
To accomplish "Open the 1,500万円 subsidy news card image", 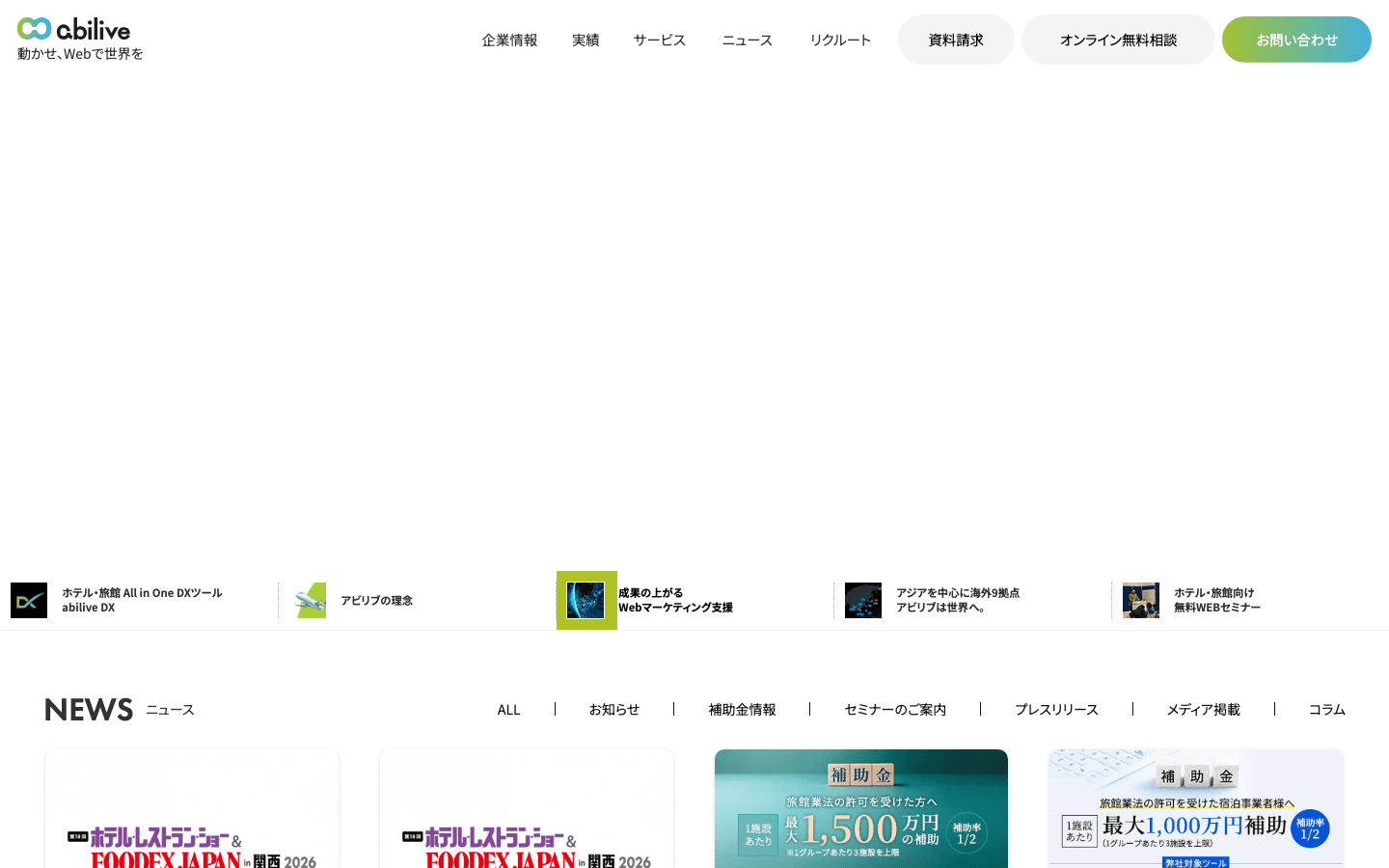I will [x=861, y=808].
